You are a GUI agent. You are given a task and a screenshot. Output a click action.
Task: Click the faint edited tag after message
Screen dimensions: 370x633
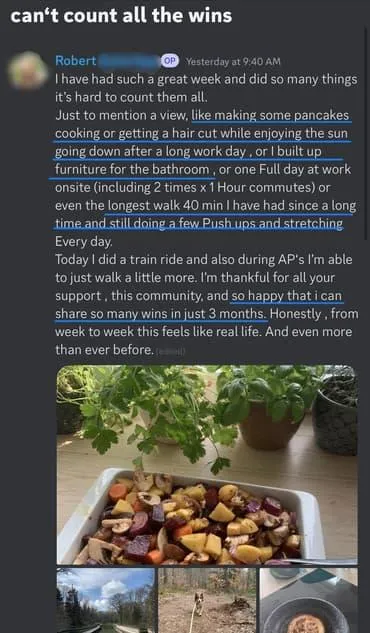[x=171, y=351]
